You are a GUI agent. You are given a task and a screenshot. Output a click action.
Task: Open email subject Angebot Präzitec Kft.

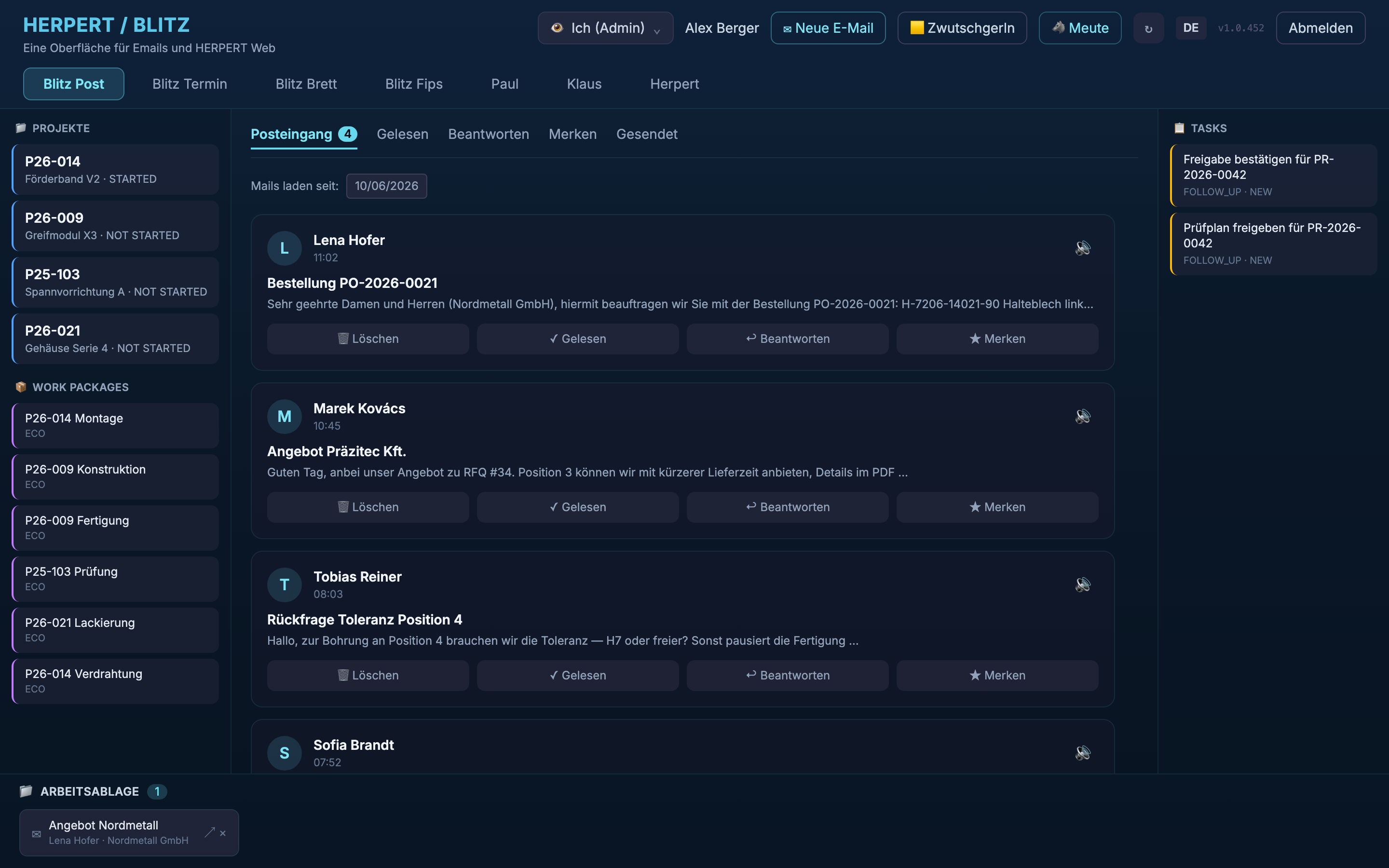(336, 451)
